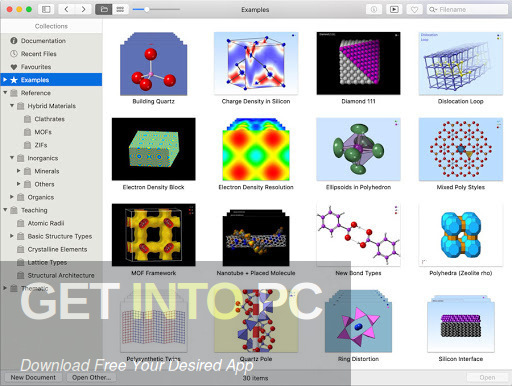Select Ellipsoids in Polyhedron thumbnail
Viewport: 512px width, 386px height.
click(x=358, y=149)
